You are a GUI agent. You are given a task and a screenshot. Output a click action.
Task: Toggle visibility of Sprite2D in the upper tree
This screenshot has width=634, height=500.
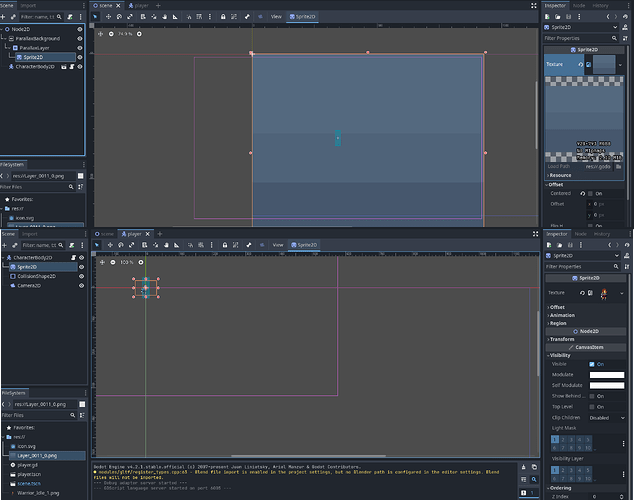point(80,57)
